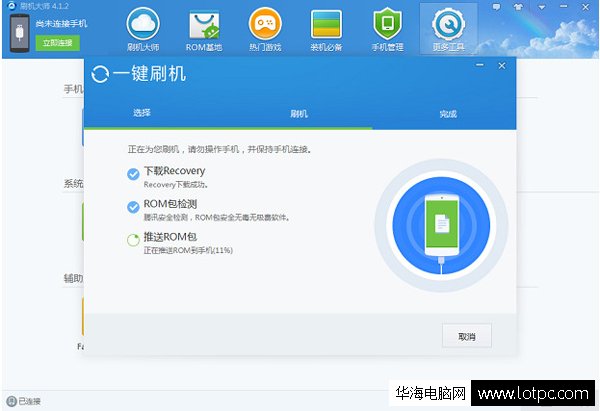
Task: Click the Recovery下载成功 status text
Action: tap(176, 184)
